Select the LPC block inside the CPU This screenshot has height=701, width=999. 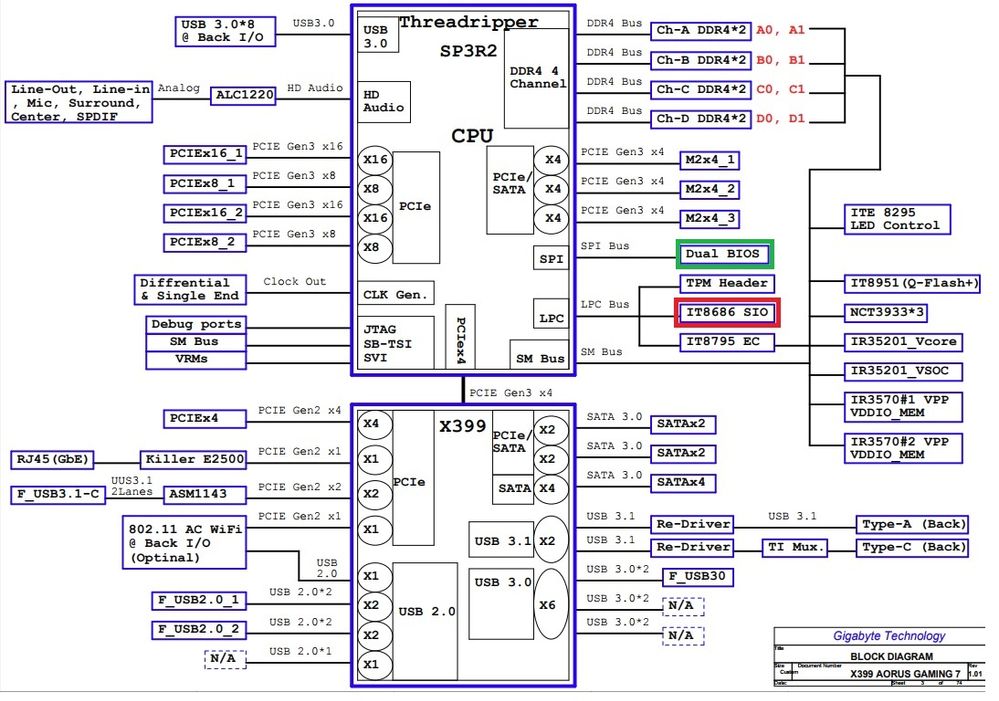point(551,314)
